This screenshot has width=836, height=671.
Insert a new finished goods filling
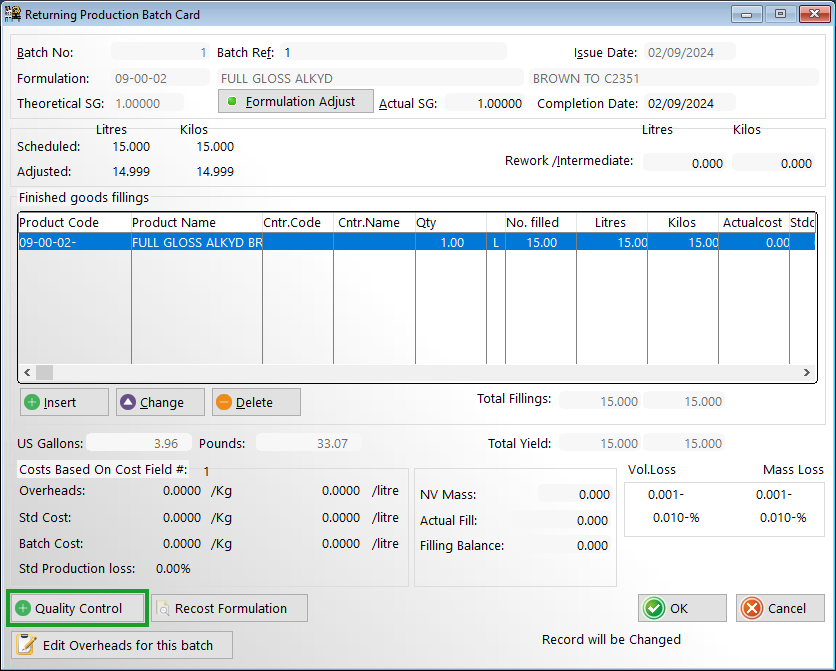point(64,402)
